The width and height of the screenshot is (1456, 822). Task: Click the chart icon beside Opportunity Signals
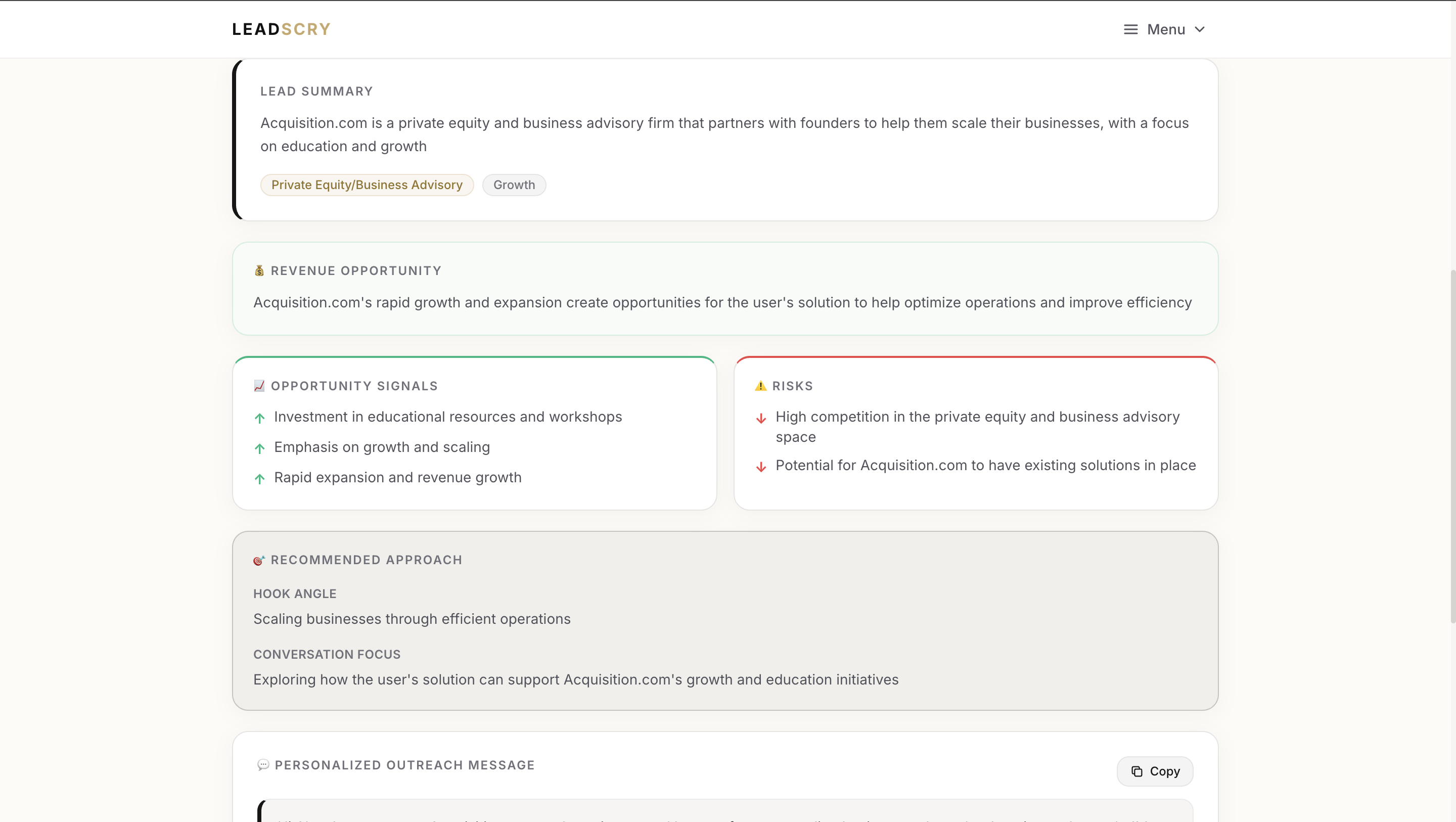pyautogui.click(x=259, y=386)
